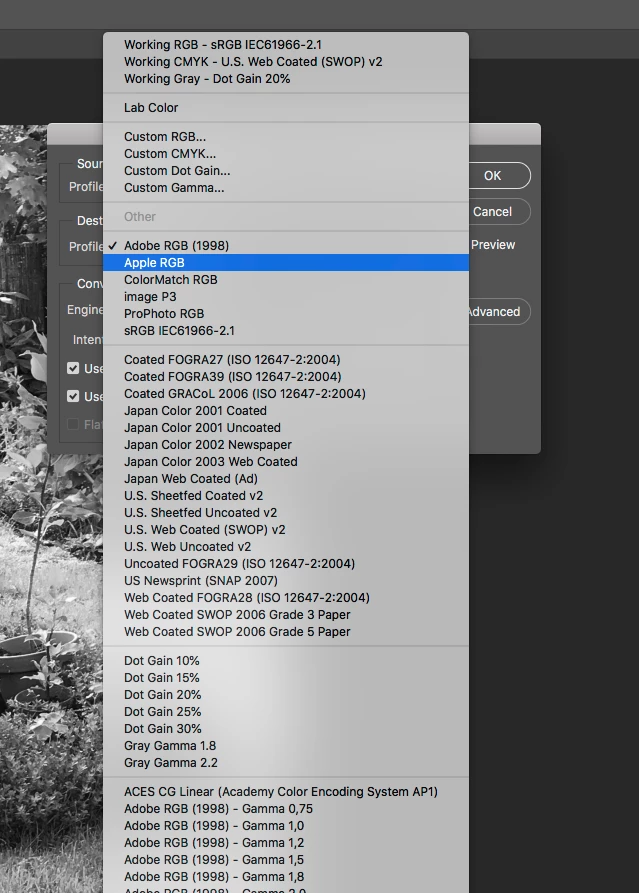Image resolution: width=639 pixels, height=893 pixels.
Task: Select Coated FOGRA39 (ISO 12647-2:2004)
Action: (286, 377)
